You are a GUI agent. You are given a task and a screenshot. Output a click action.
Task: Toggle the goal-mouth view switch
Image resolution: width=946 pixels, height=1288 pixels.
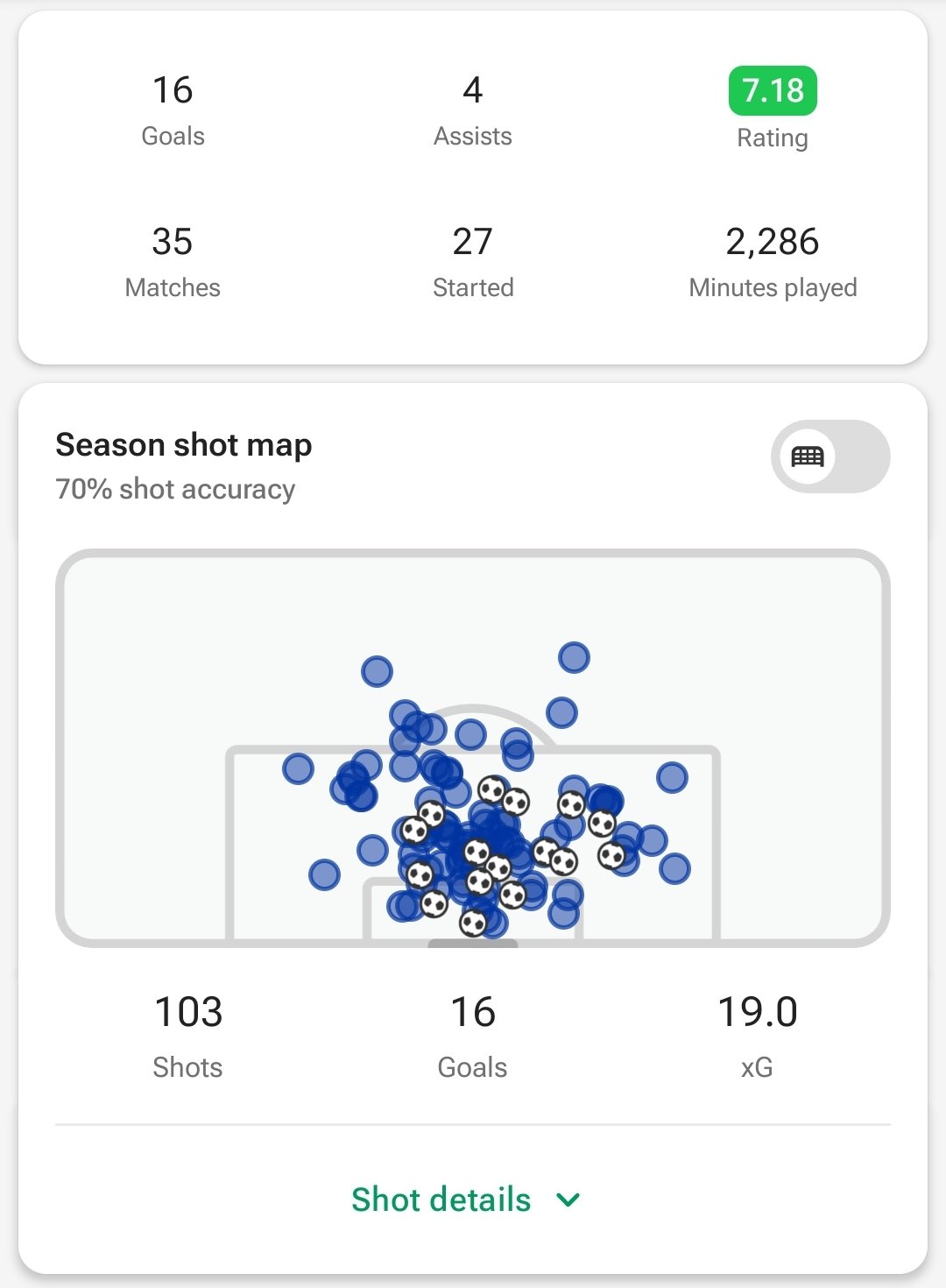pyautogui.click(x=830, y=456)
